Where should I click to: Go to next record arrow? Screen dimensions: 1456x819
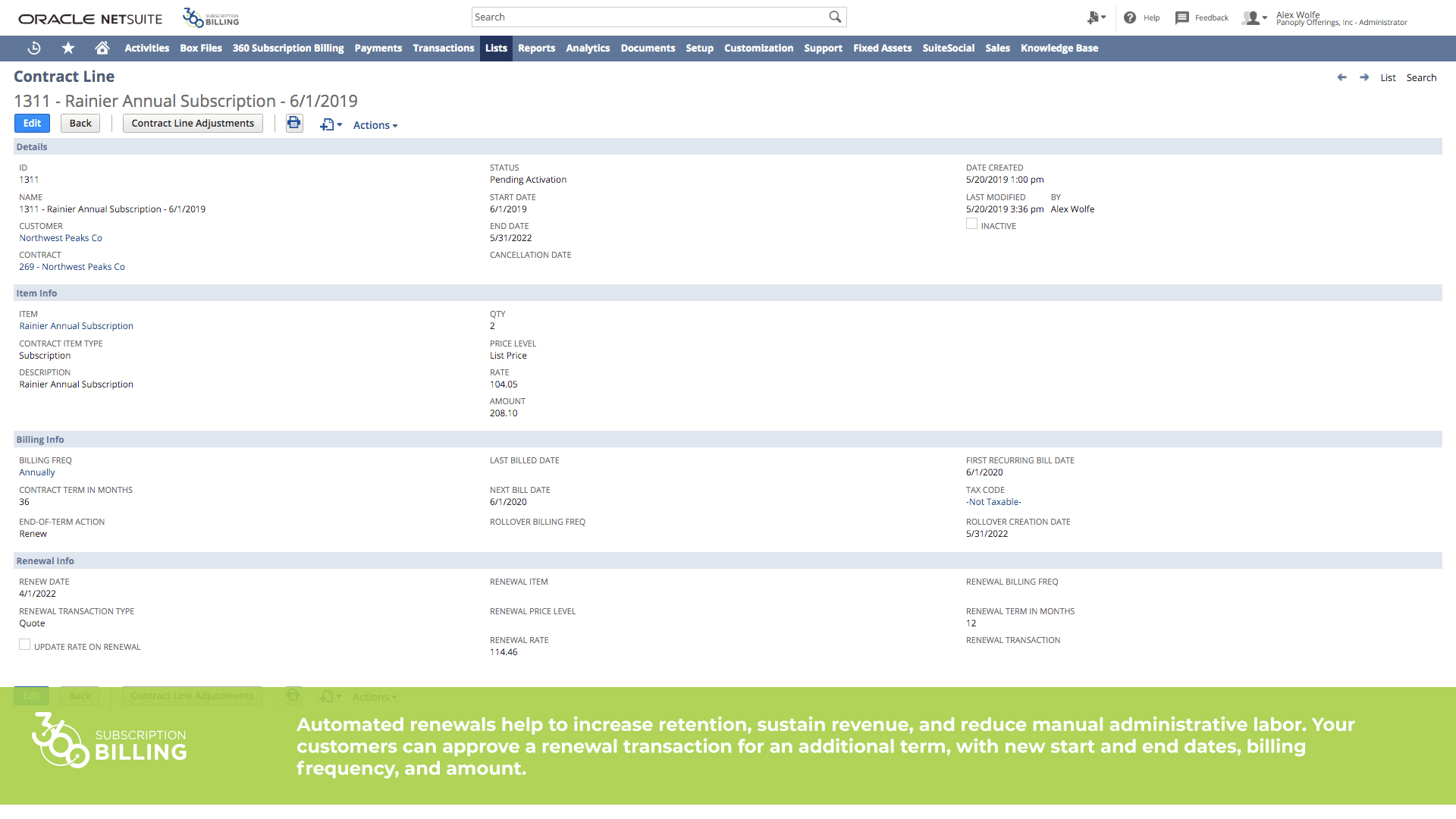click(1364, 77)
